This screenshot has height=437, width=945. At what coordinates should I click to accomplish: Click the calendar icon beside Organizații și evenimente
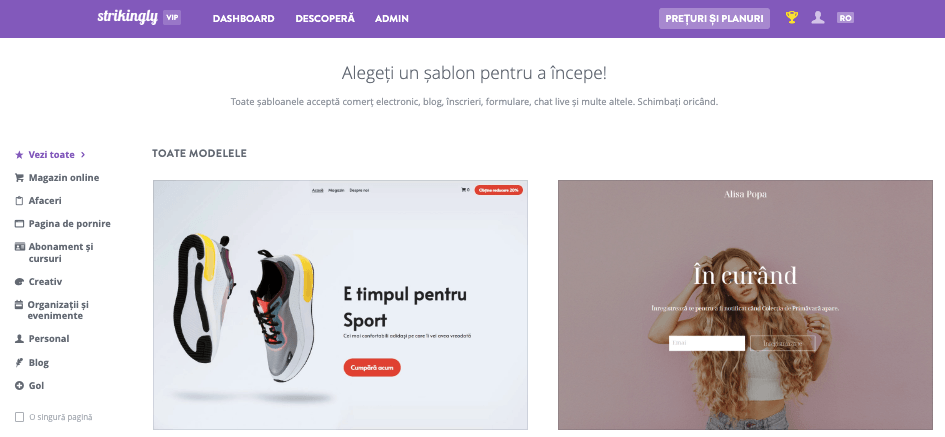click(19, 304)
